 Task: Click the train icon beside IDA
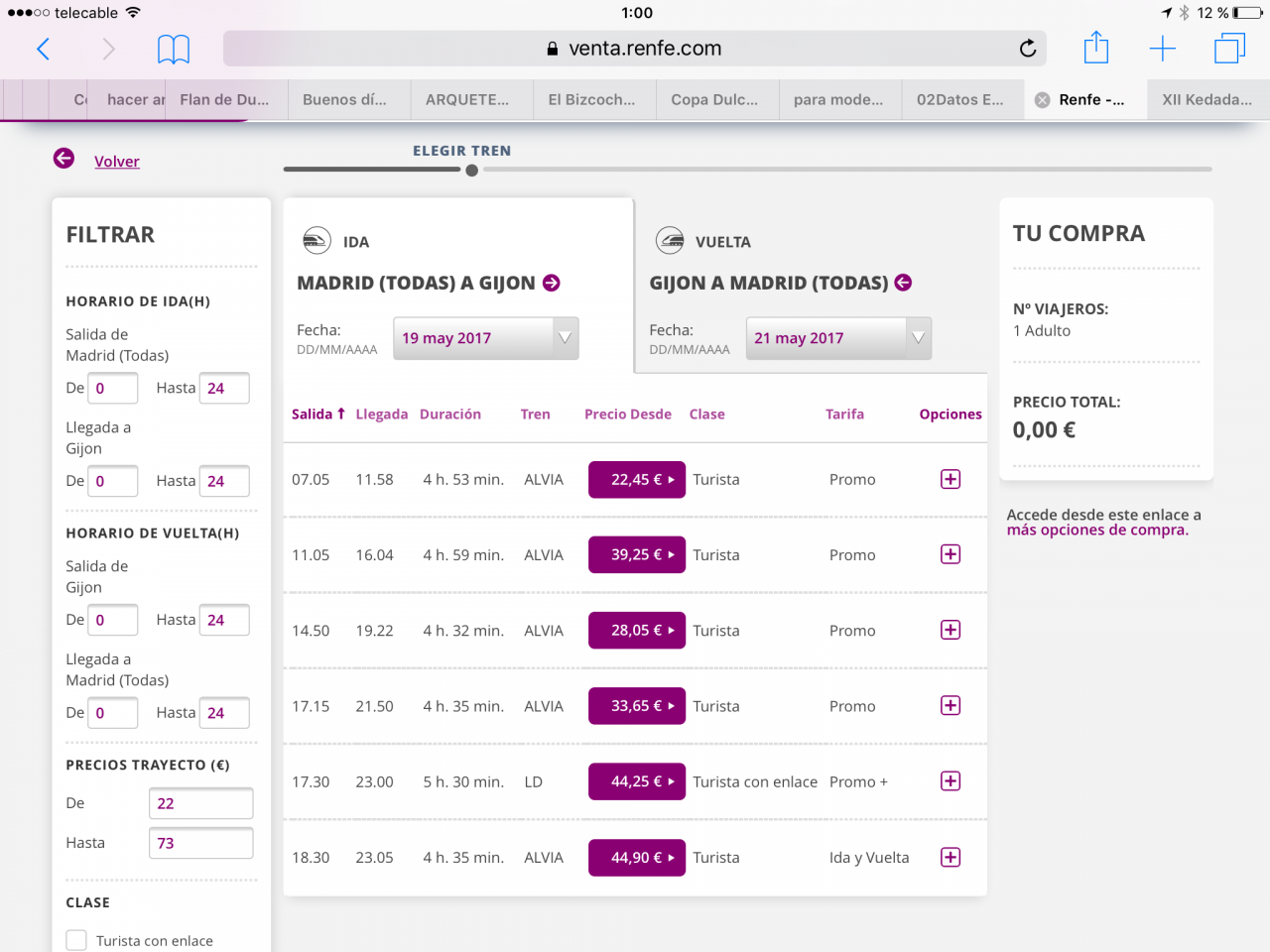[x=317, y=241]
